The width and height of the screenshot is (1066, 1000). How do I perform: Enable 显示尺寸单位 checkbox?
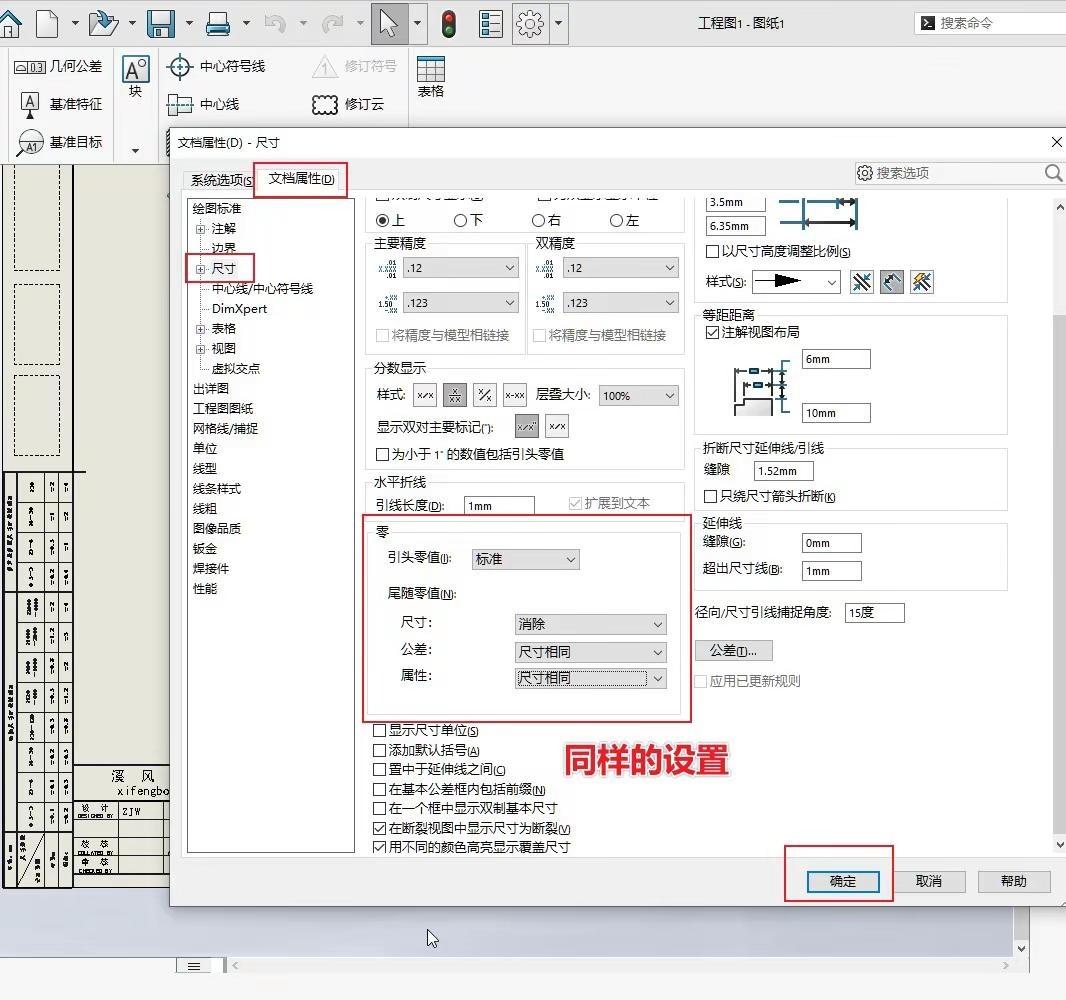click(380, 731)
